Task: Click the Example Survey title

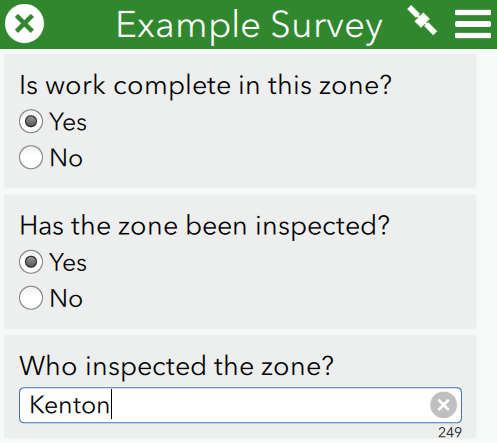Action: (x=249, y=25)
